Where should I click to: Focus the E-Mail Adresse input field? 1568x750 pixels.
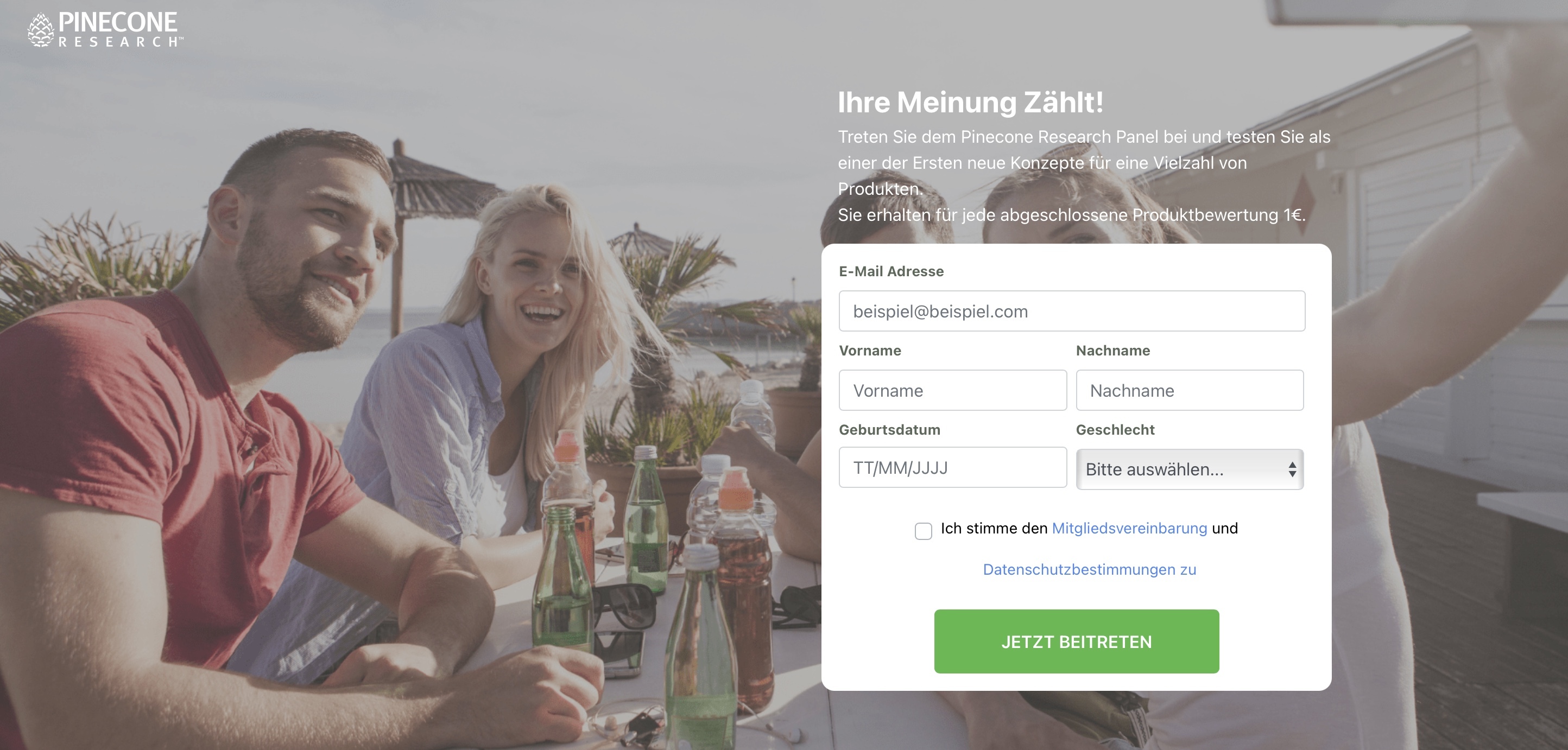pos(1071,311)
